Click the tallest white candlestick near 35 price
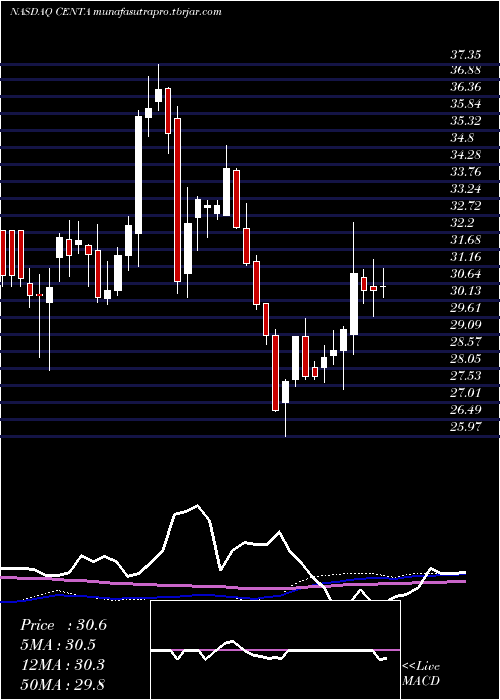This screenshot has height=700, width=500. [x=138, y=175]
